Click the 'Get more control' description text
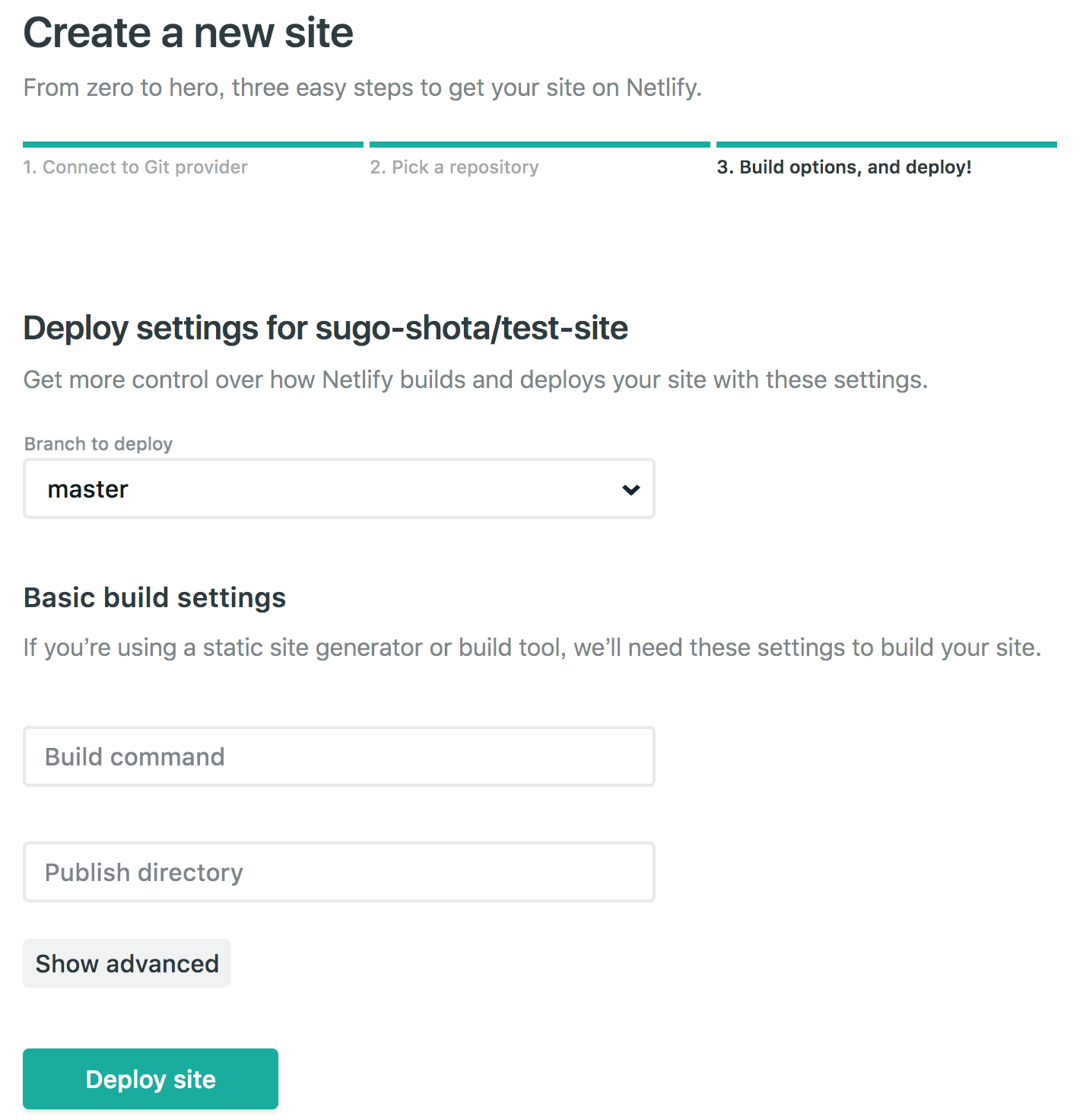 click(476, 379)
